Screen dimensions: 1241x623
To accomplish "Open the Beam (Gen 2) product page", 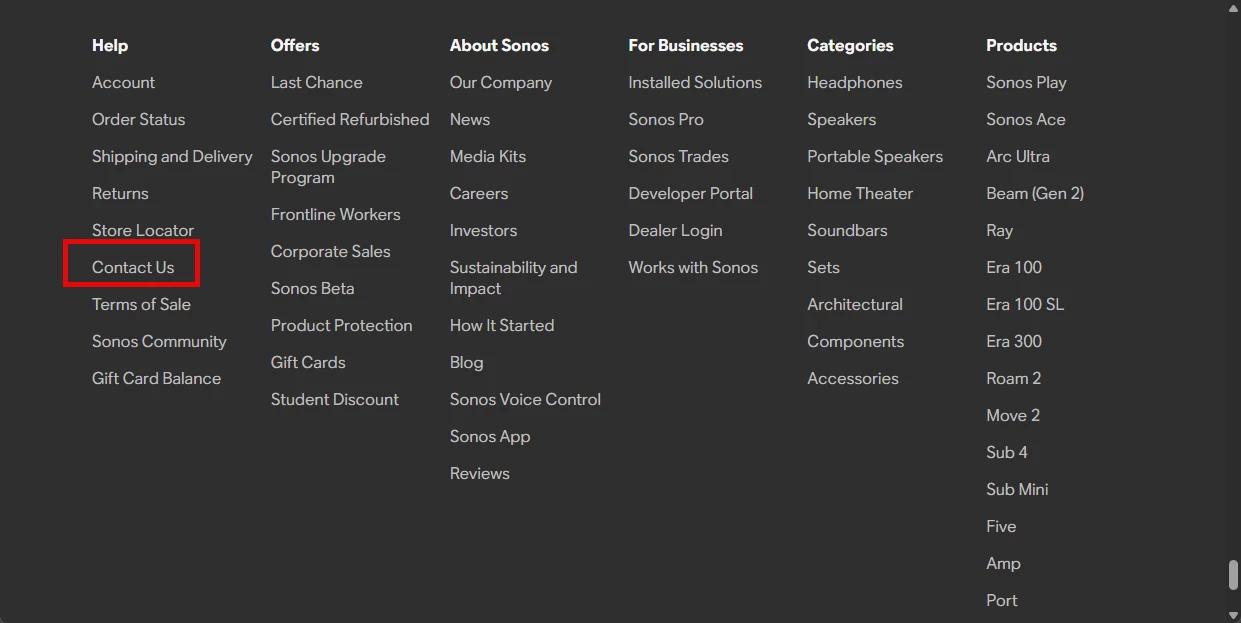I will pos(1035,193).
